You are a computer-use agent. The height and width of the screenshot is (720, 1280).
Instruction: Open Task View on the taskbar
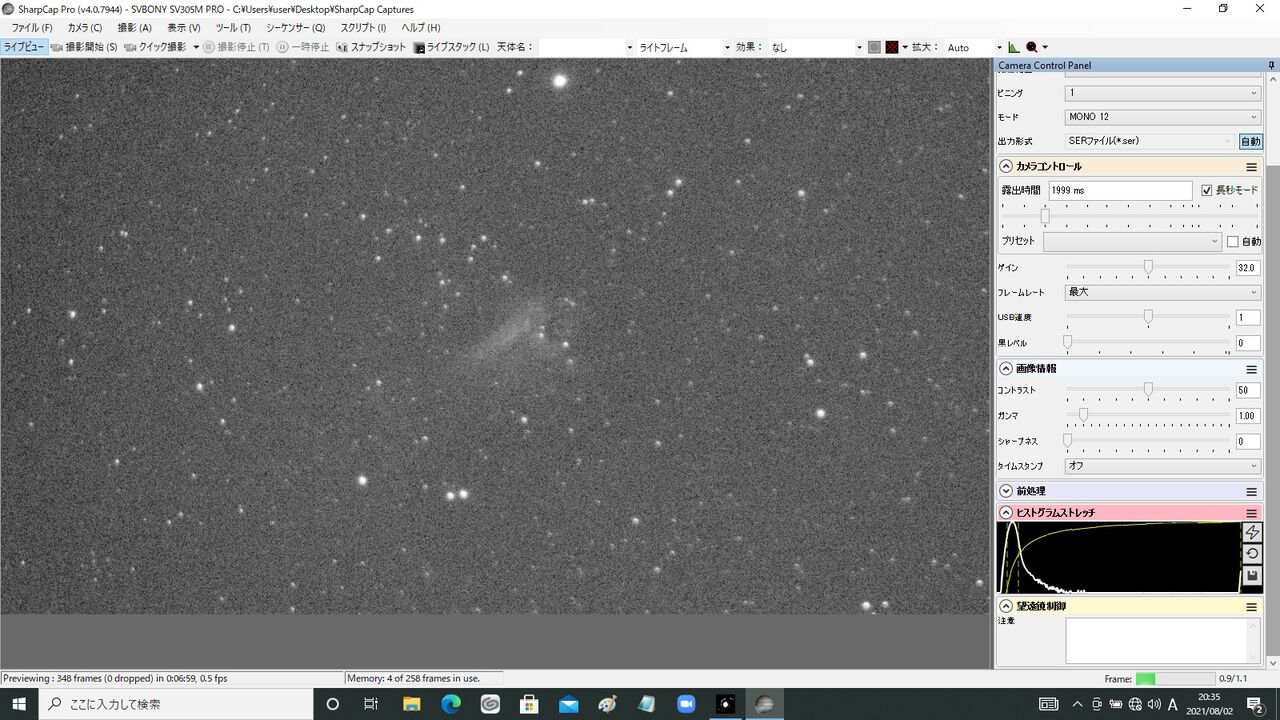tap(371, 704)
